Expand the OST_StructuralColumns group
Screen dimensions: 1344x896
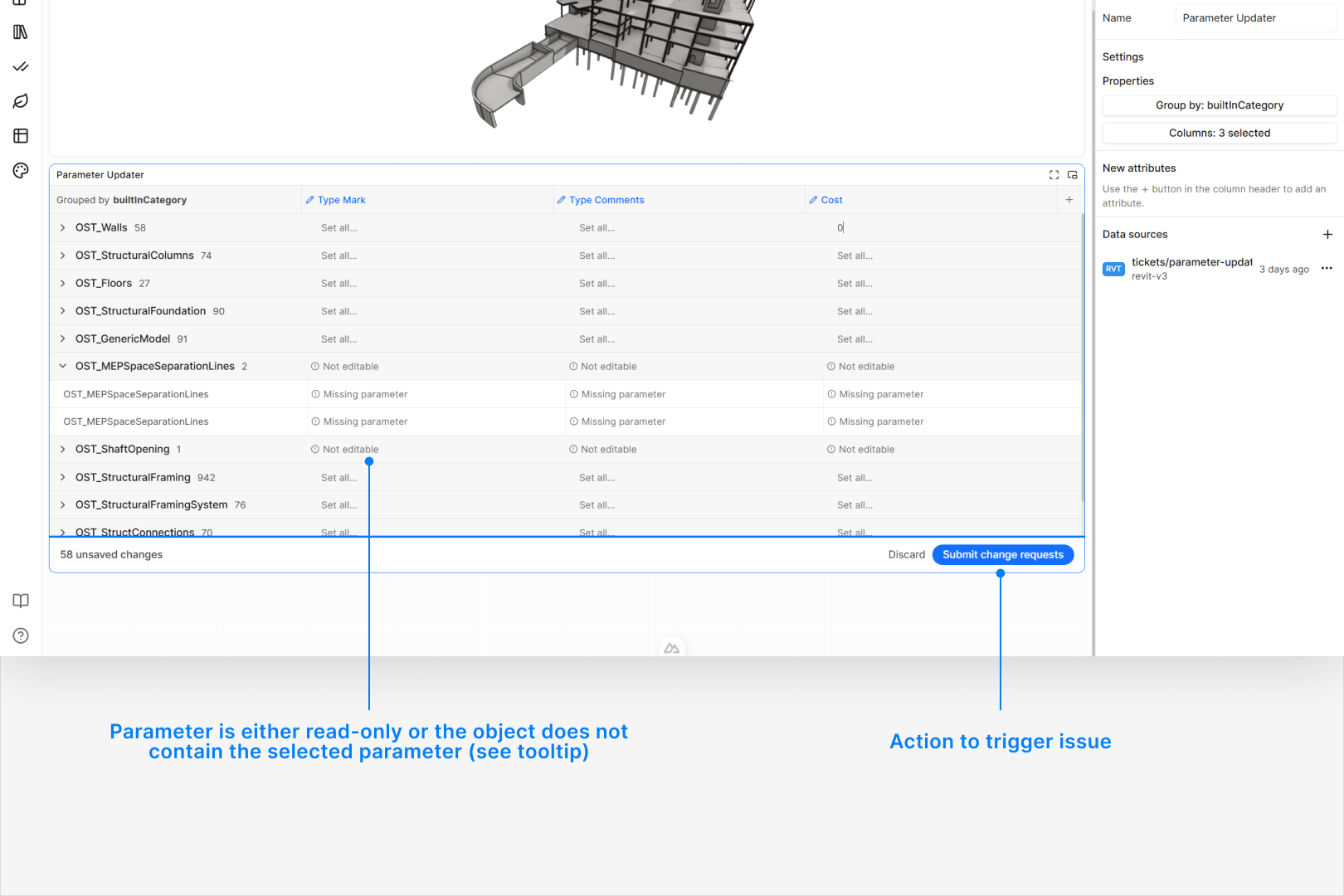click(62, 256)
